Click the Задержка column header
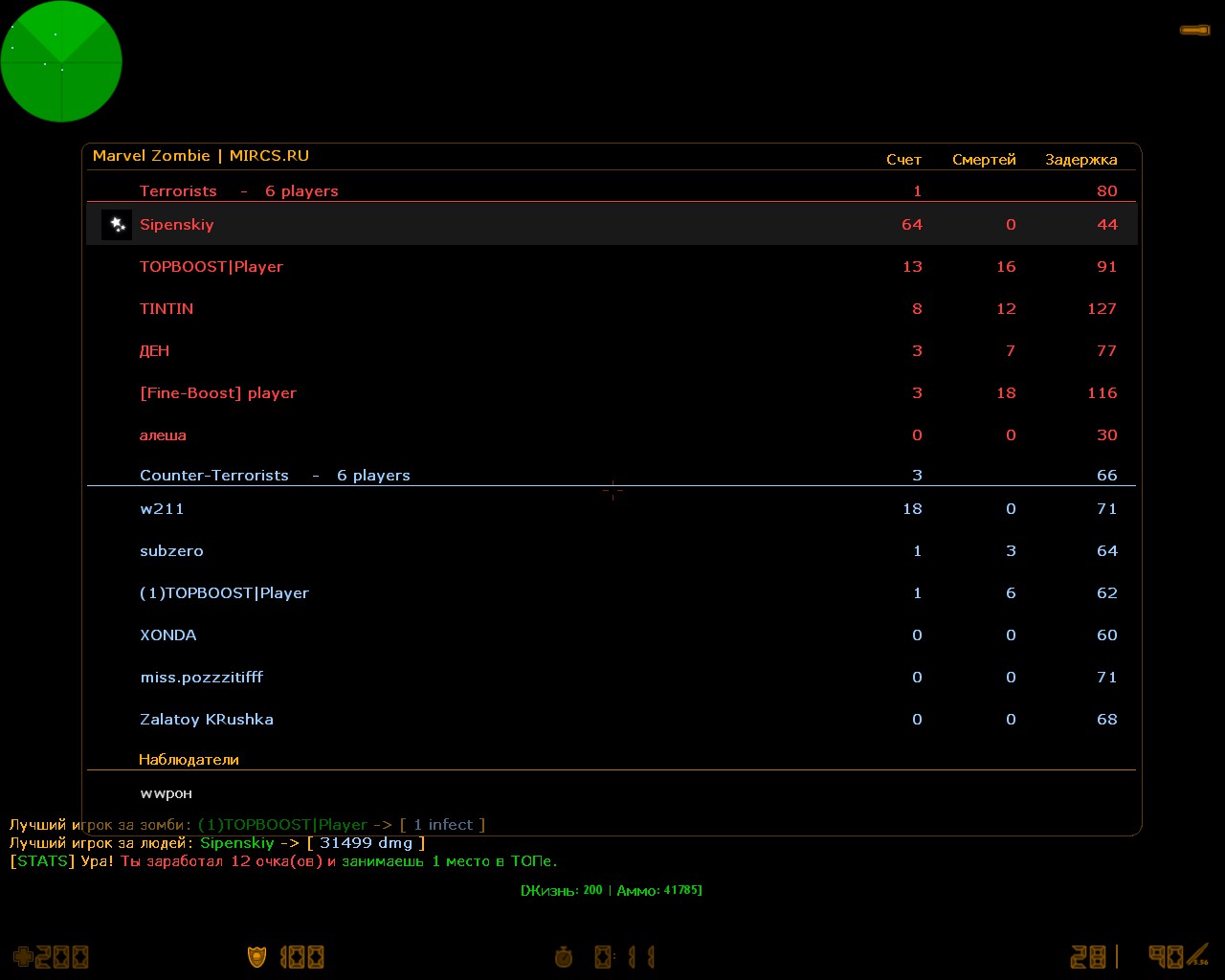The image size is (1225, 980). pos(1080,160)
